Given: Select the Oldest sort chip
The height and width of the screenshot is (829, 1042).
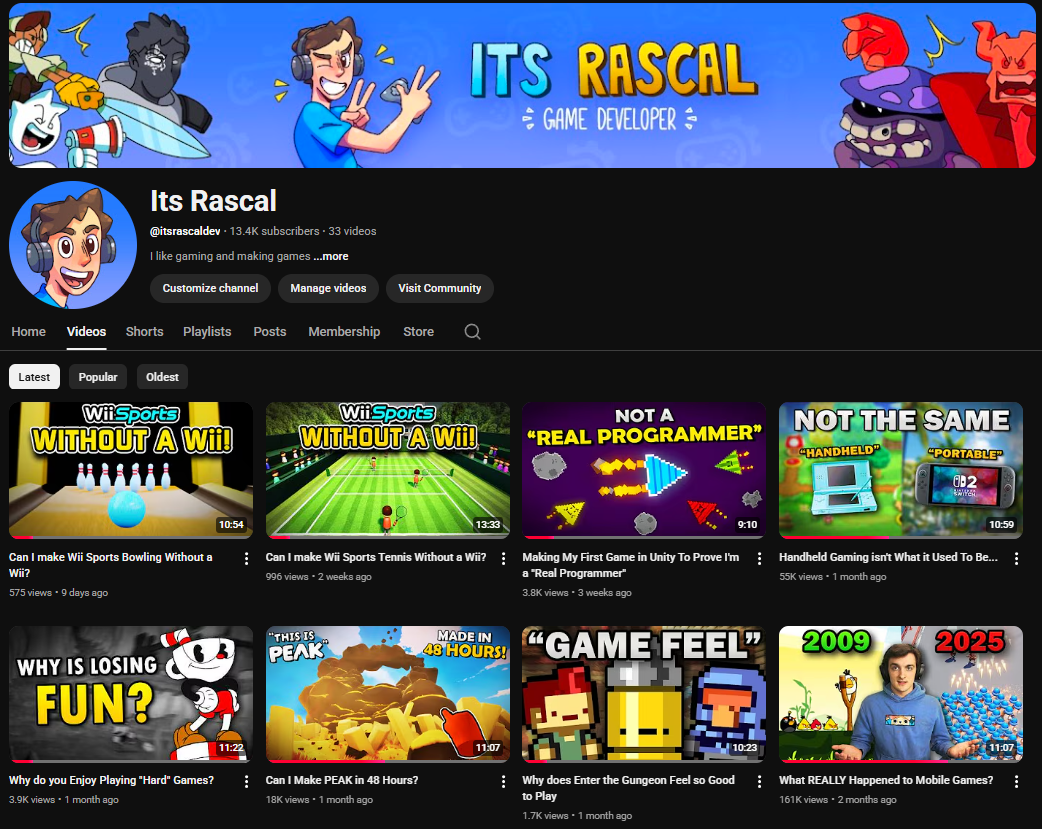Looking at the screenshot, I should click(162, 377).
